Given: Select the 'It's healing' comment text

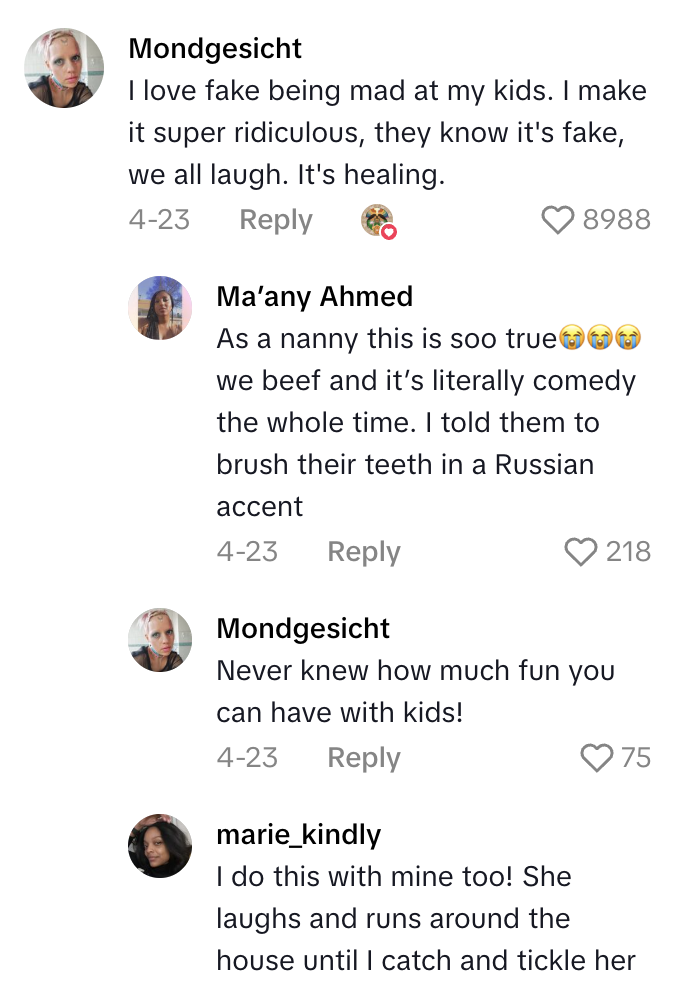Looking at the screenshot, I should pyautogui.click(x=387, y=133).
